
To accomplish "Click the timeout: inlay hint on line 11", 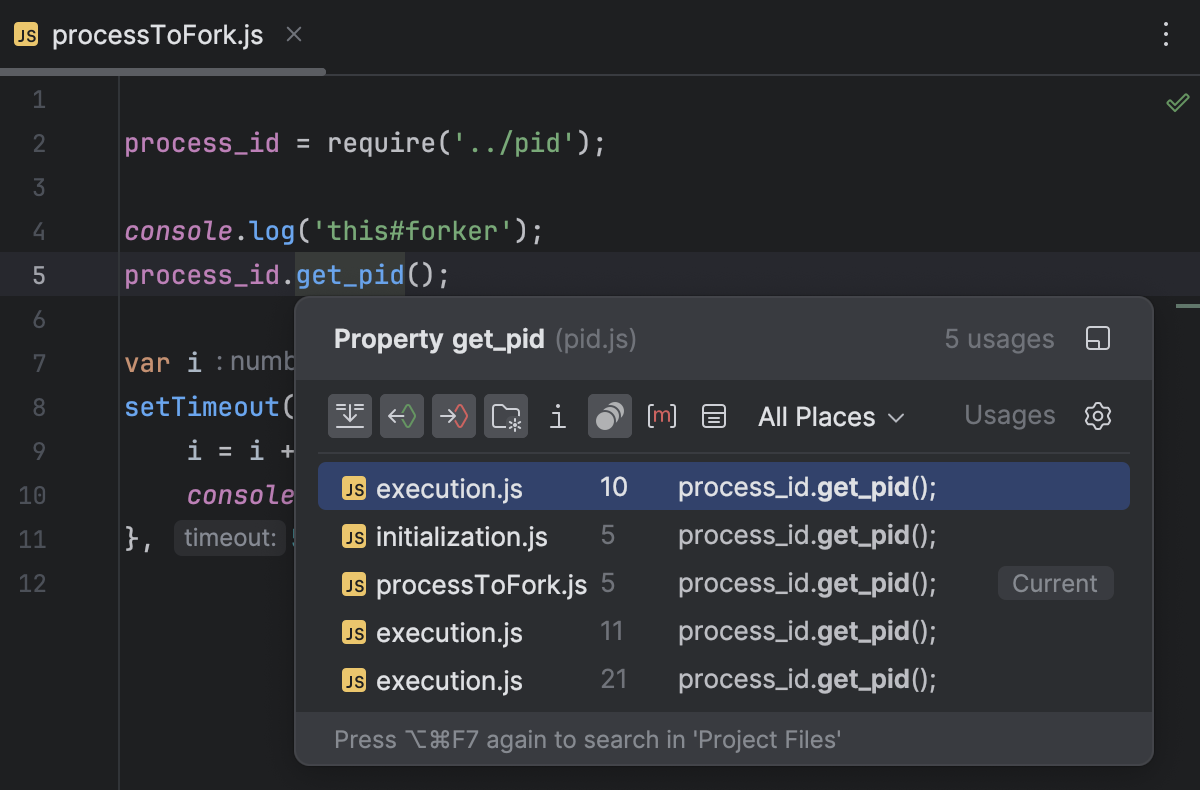I will [229, 538].
